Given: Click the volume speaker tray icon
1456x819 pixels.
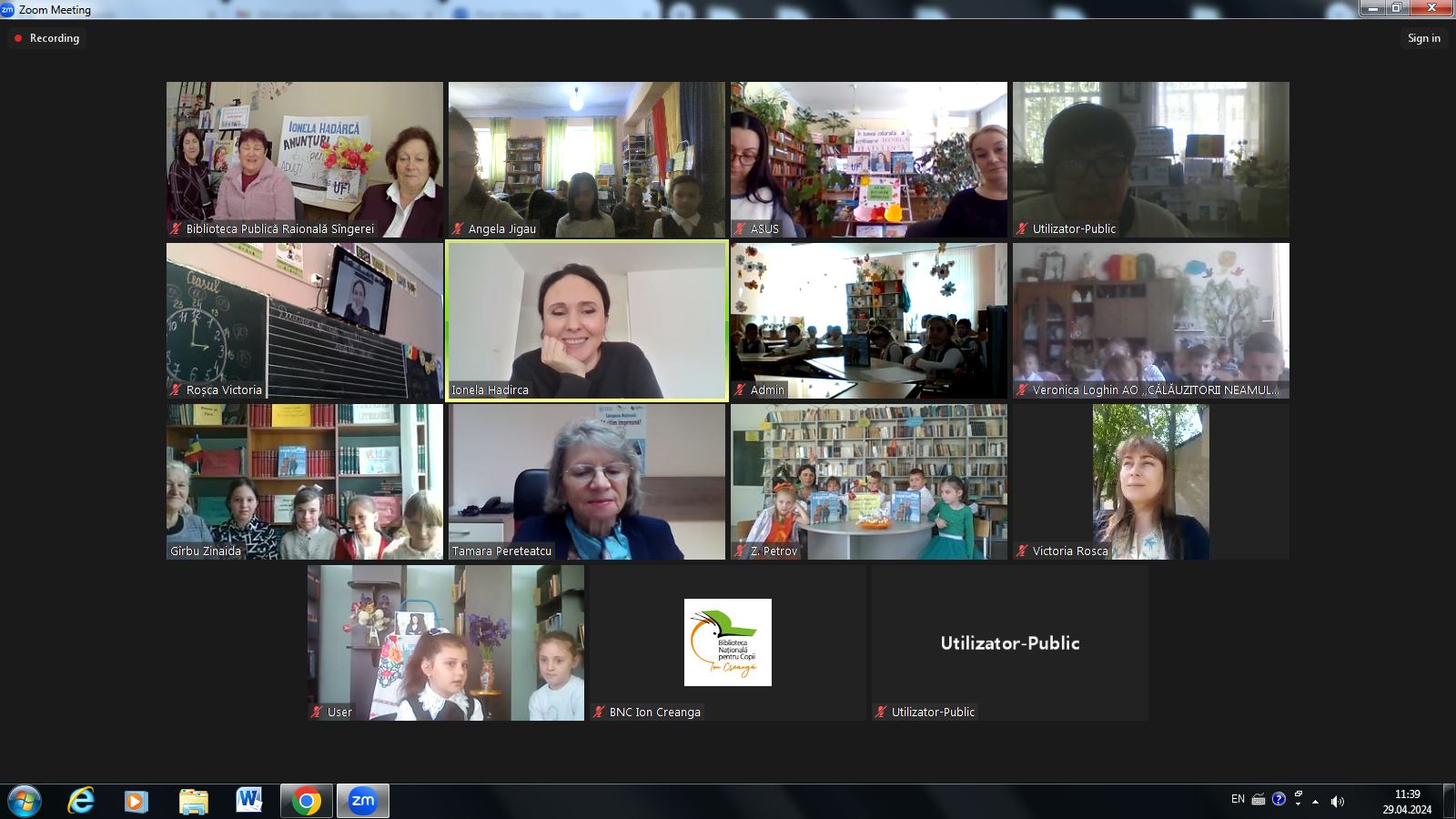Looking at the screenshot, I should coord(1337,801).
